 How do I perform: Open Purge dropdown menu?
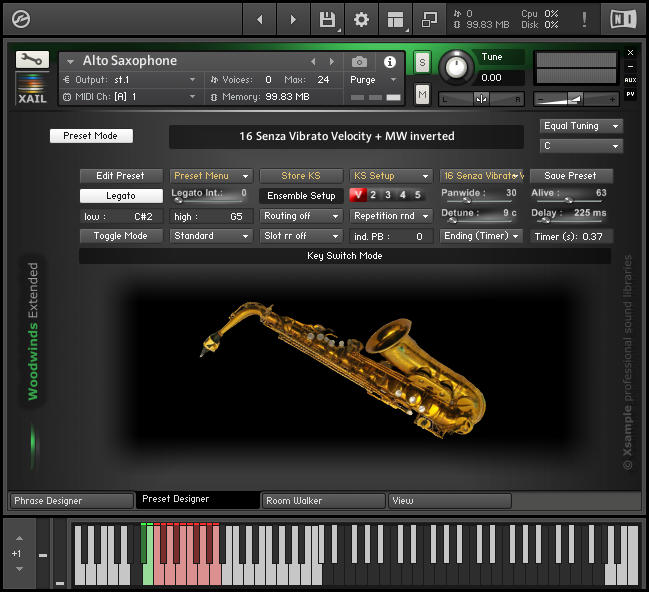(x=374, y=79)
